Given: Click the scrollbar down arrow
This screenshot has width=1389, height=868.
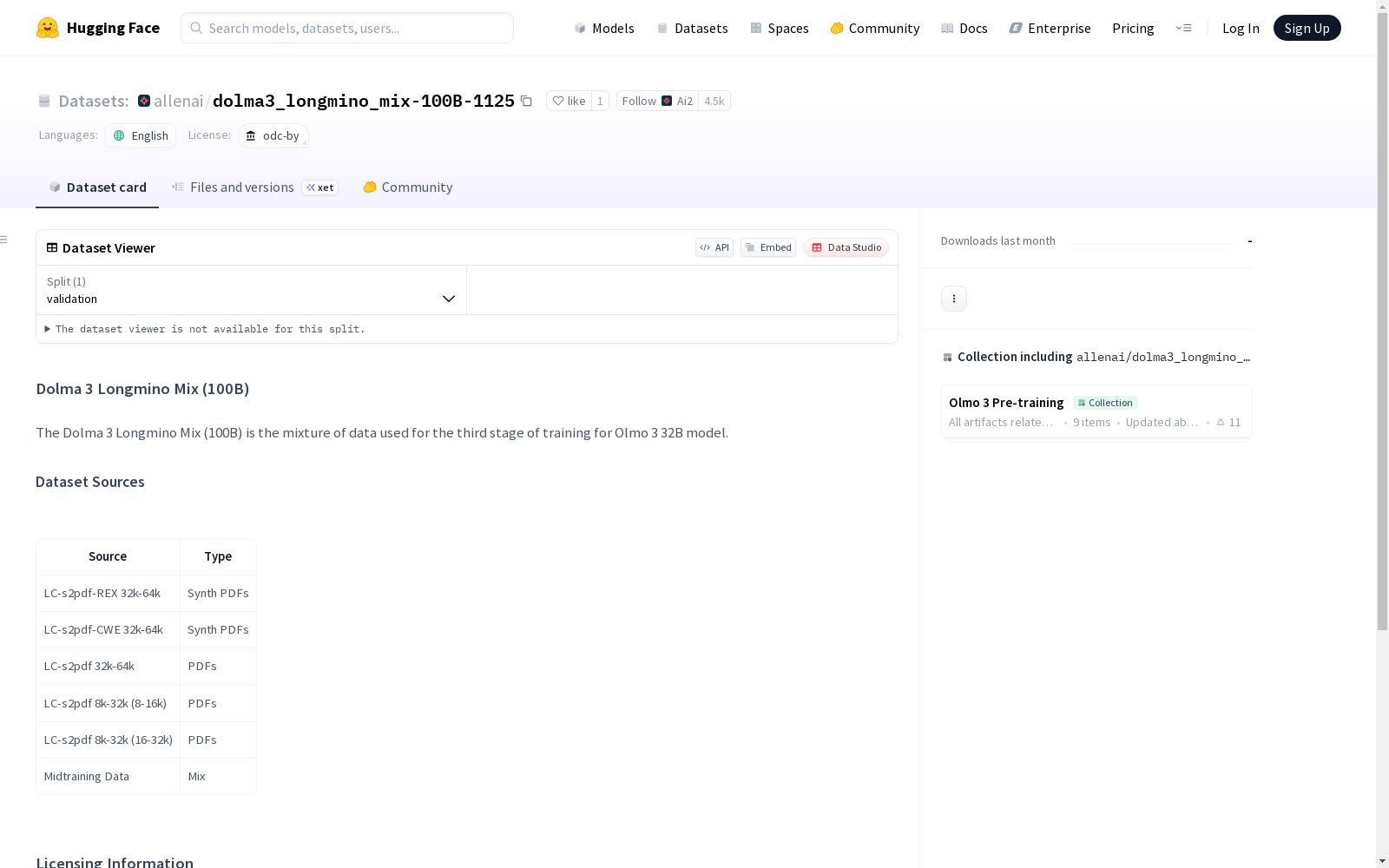Looking at the screenshot, I should pos(1382,861).
